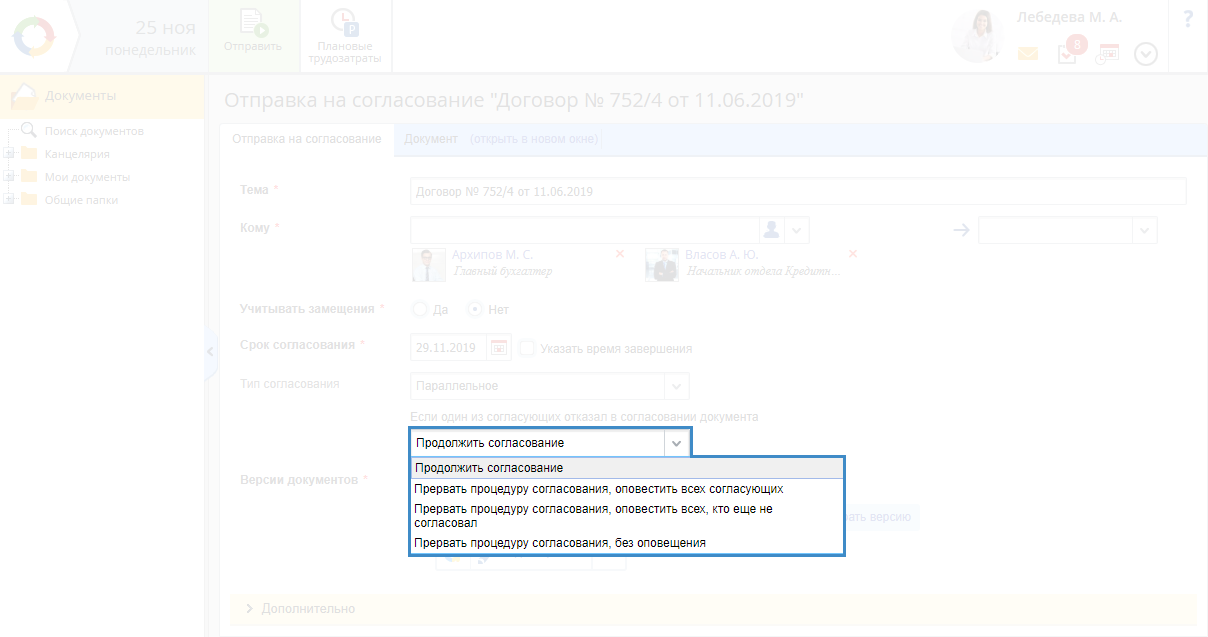
Task: Click the help question mark icon
Action: click(1188, 18)
